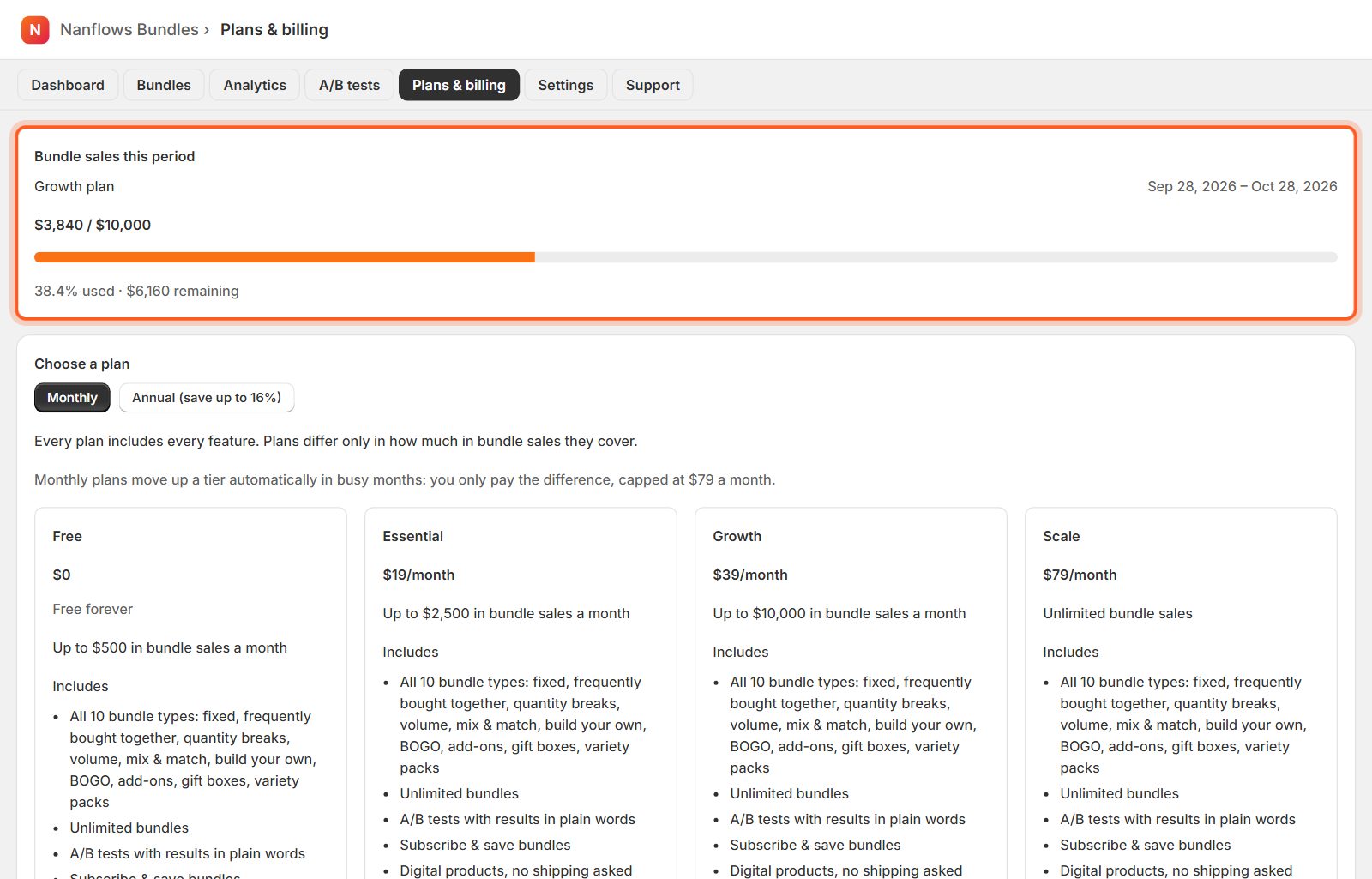The width and height of the screenshot is (1372, 879).
Task: Click the 38.4% used · $6,160 remaining text
Action: point(136,291)
